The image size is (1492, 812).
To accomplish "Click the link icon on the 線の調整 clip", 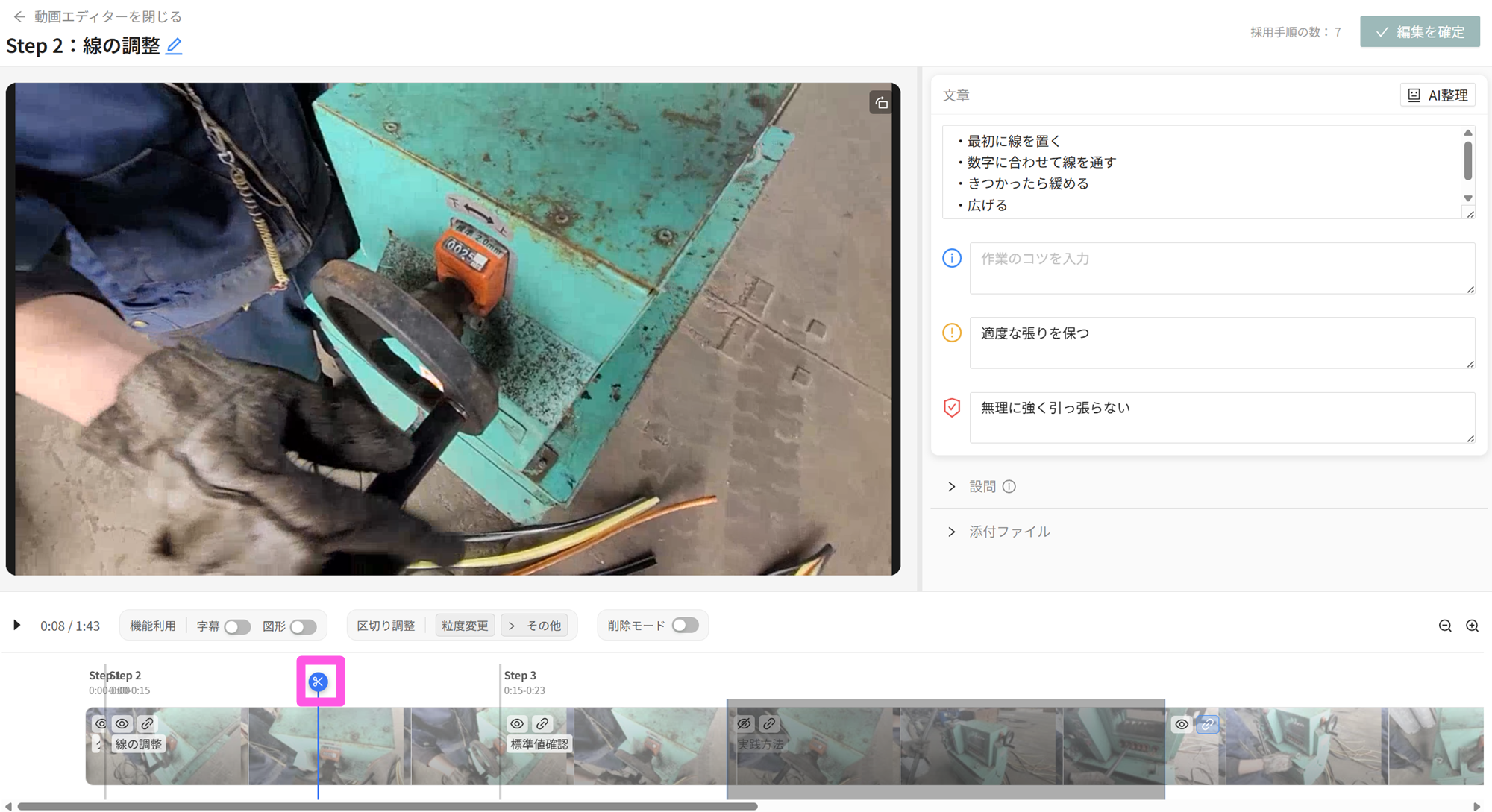I will click(x=148, y=723).
